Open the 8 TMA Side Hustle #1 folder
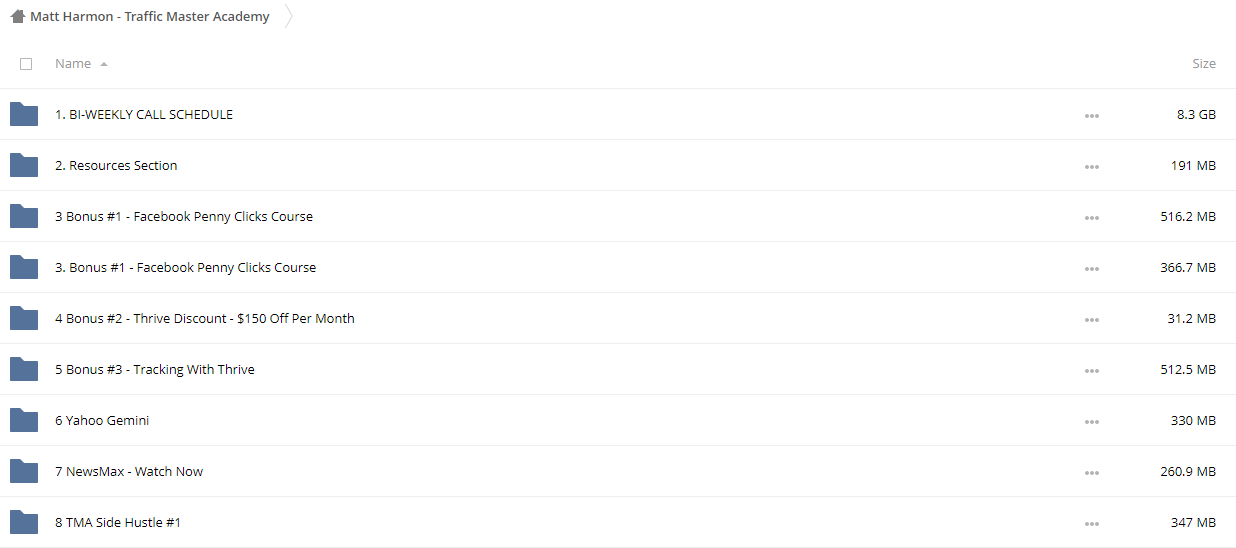The width and height of the screenshot is (1236, 548). point(118,522)
